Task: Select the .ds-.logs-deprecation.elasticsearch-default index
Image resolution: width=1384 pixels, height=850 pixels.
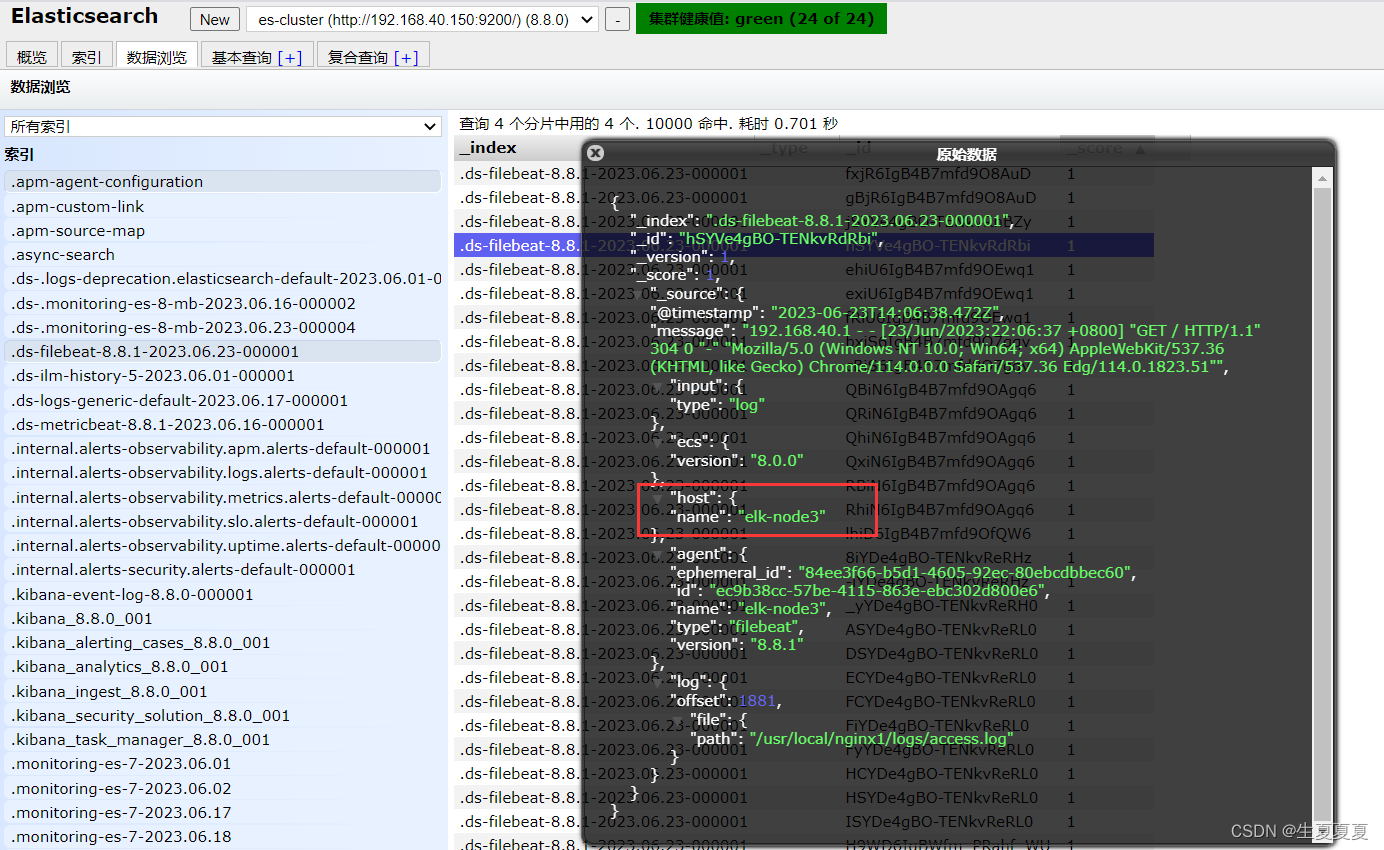Action: (222, 279)
